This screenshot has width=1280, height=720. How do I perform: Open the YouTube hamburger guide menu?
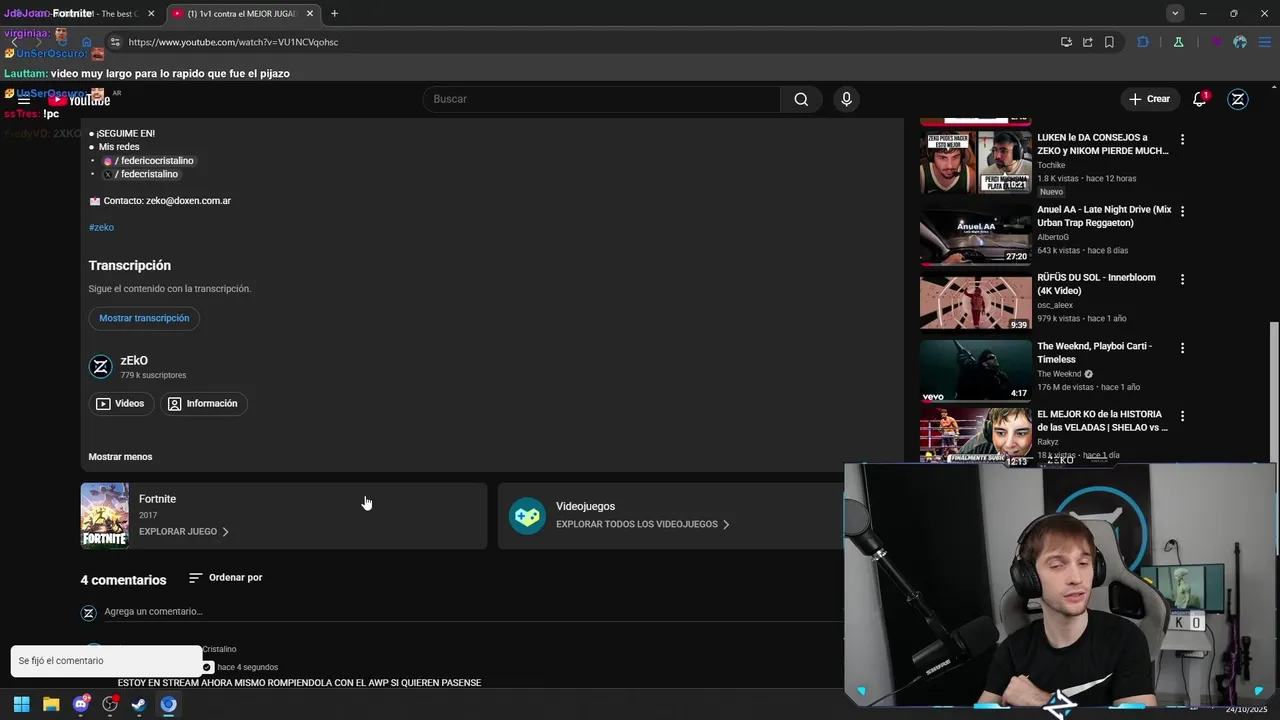[24, 99]
